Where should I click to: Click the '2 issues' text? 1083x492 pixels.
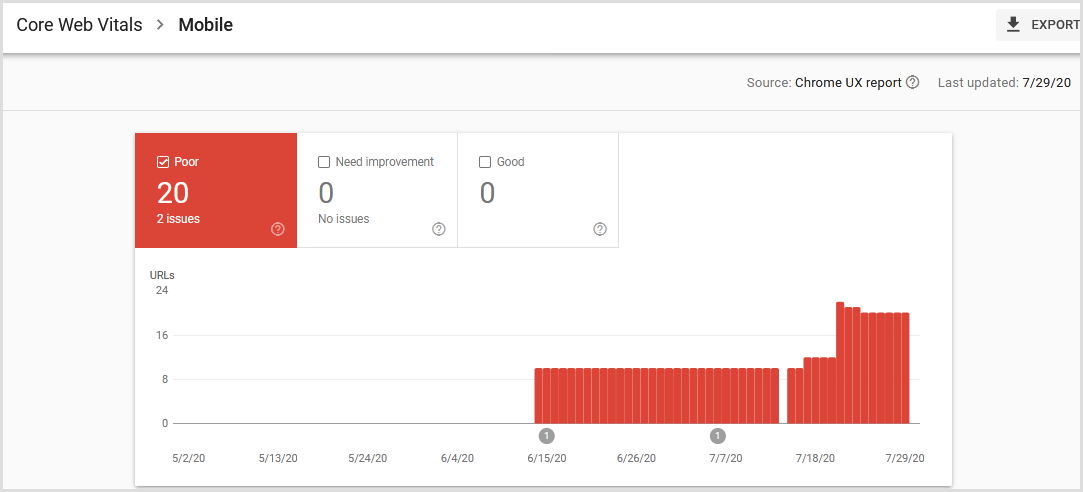[178, 219]
